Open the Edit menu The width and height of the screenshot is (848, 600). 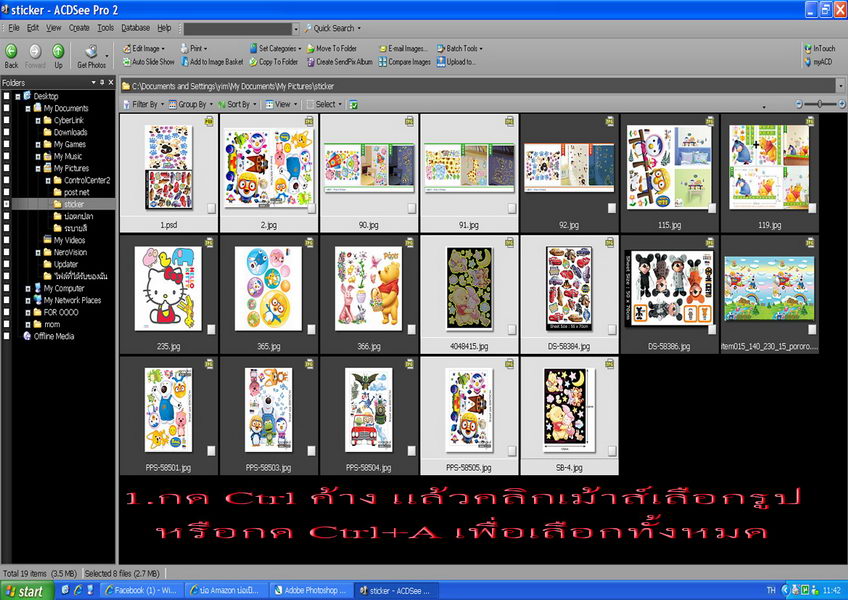pos(32,28)
